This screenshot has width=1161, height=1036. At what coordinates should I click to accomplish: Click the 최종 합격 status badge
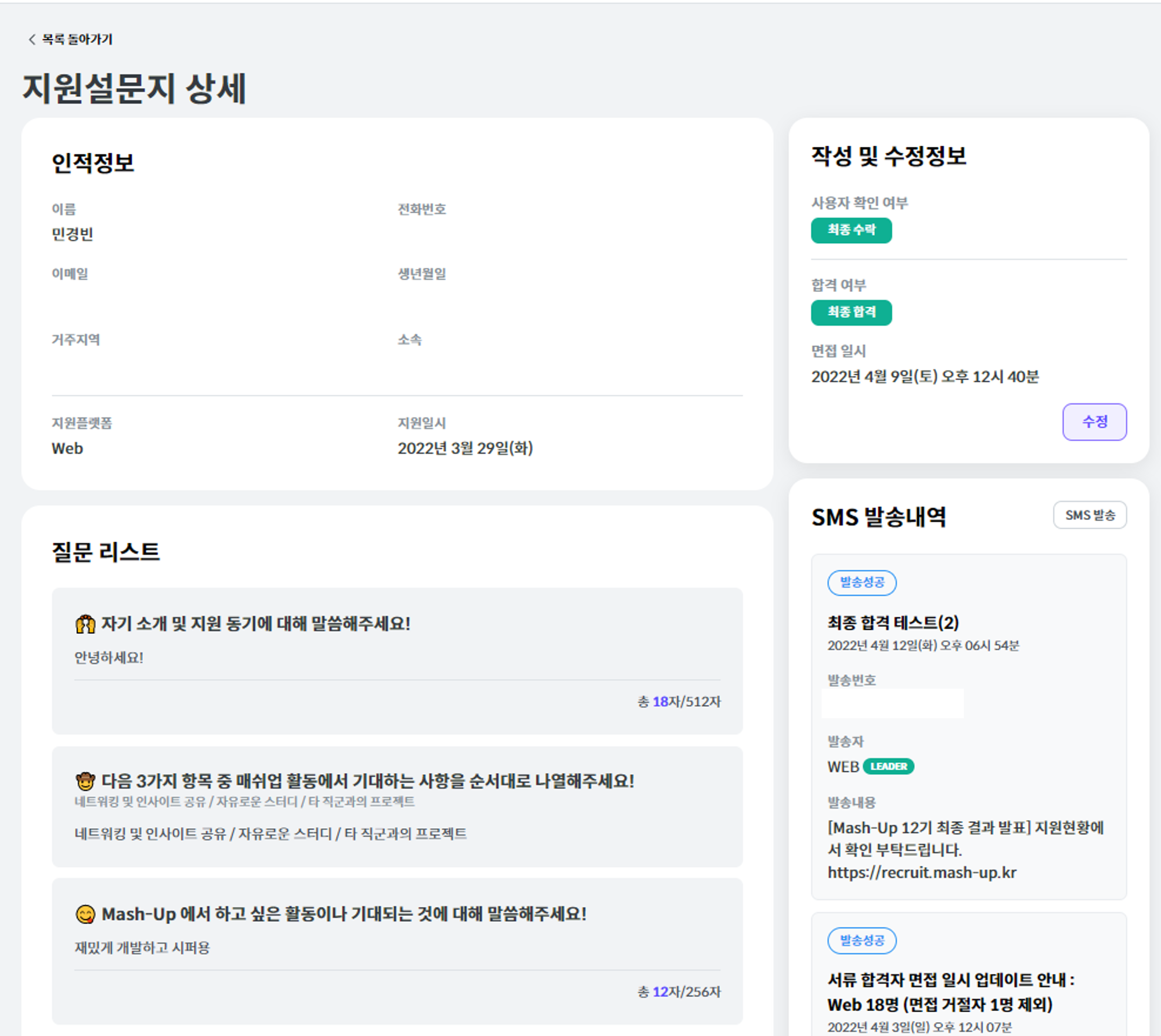point(850,313)
